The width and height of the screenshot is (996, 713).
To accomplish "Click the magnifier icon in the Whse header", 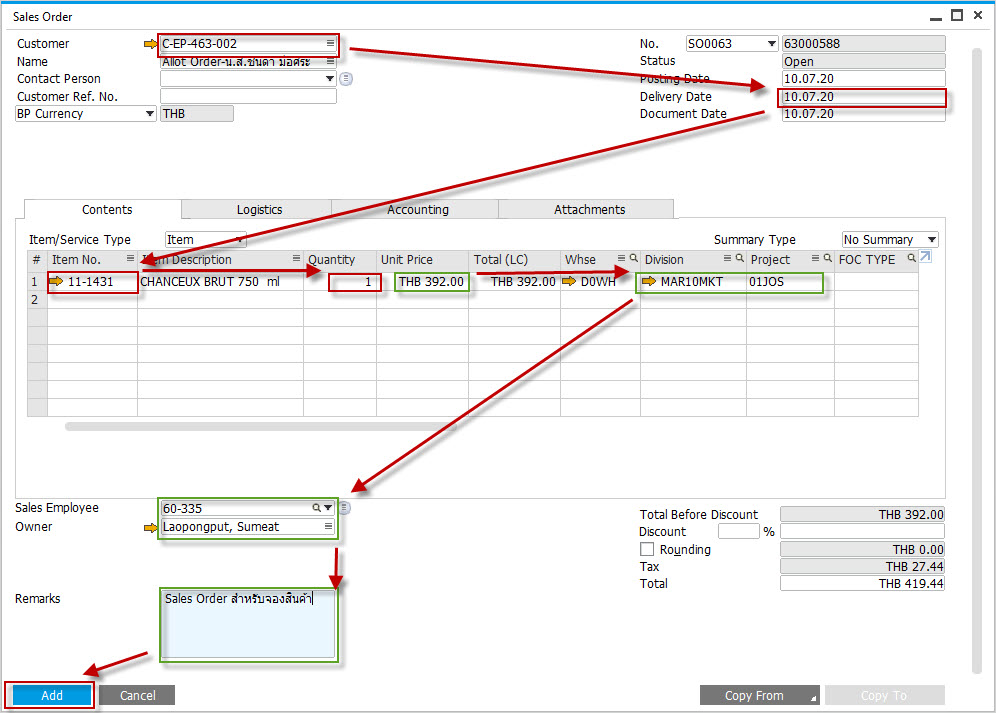I will pos(633,259).
